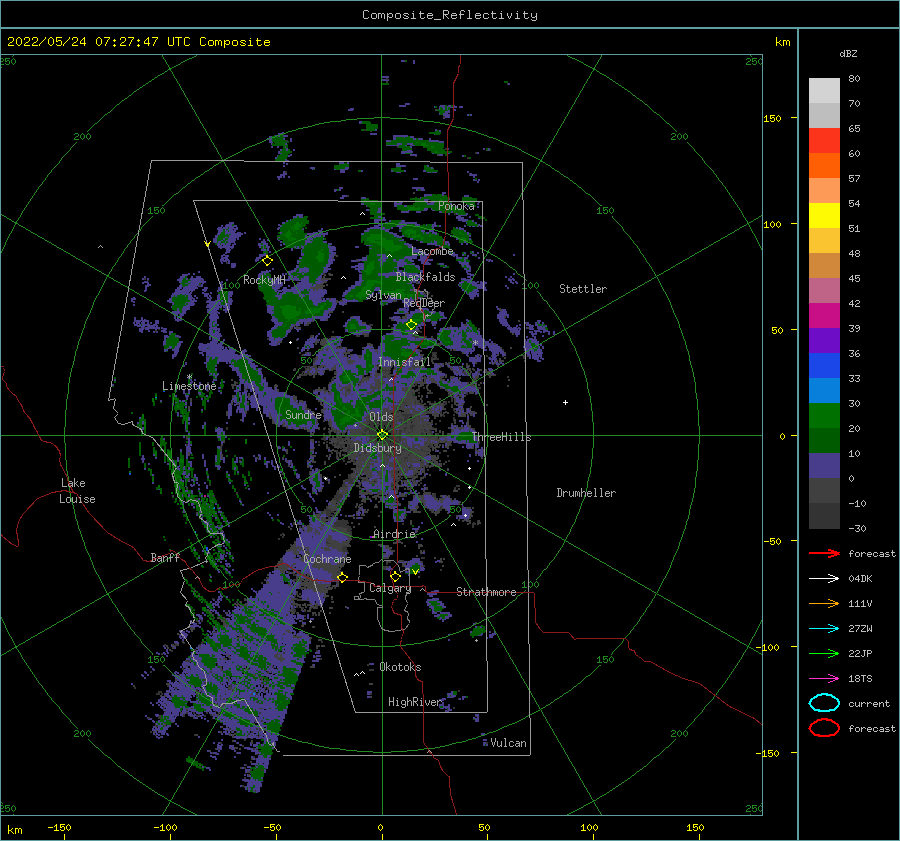This screenshot has width=900, height=841.
Task: Select the yellow 51-54 dBZ color swatch
Action: pos(824,216)
